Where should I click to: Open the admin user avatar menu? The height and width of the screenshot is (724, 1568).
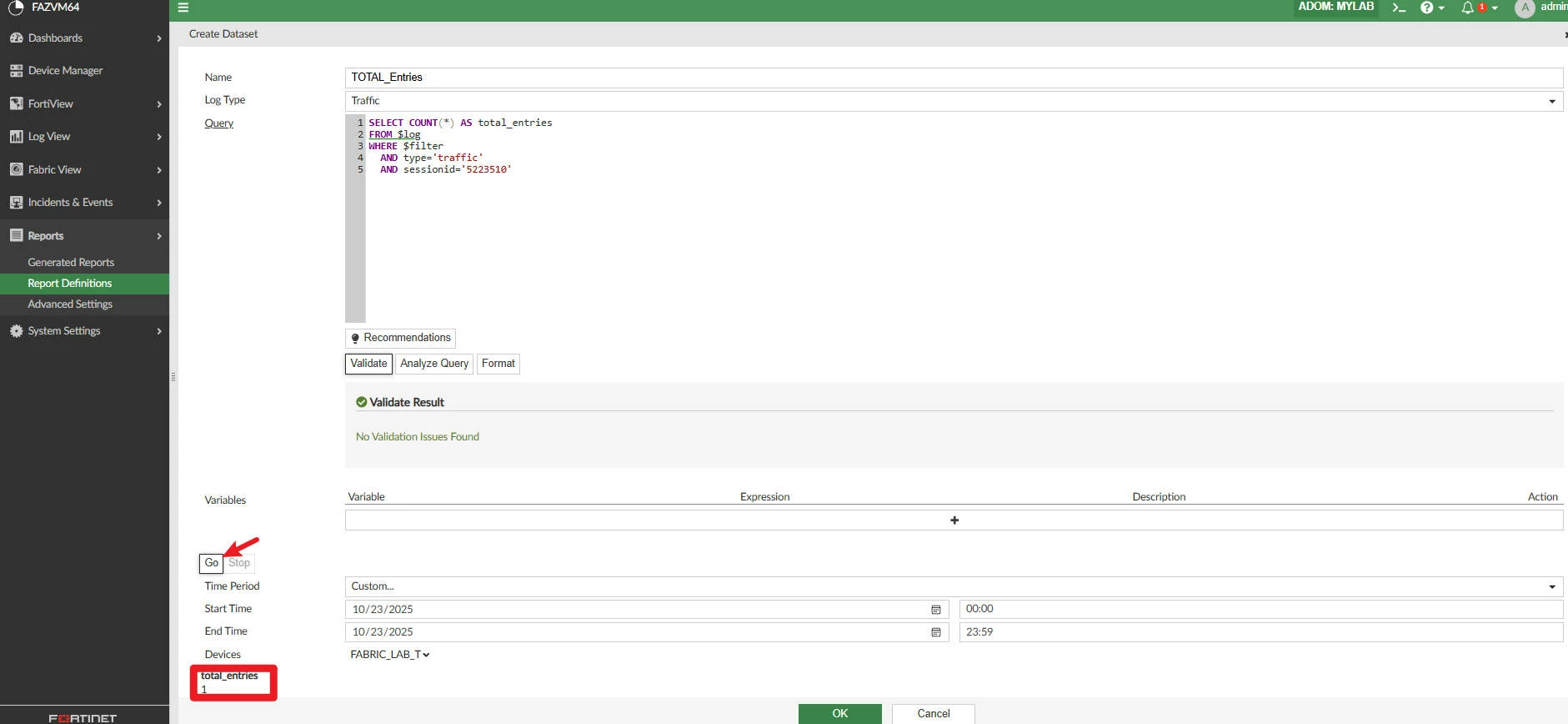(1540, 8)
